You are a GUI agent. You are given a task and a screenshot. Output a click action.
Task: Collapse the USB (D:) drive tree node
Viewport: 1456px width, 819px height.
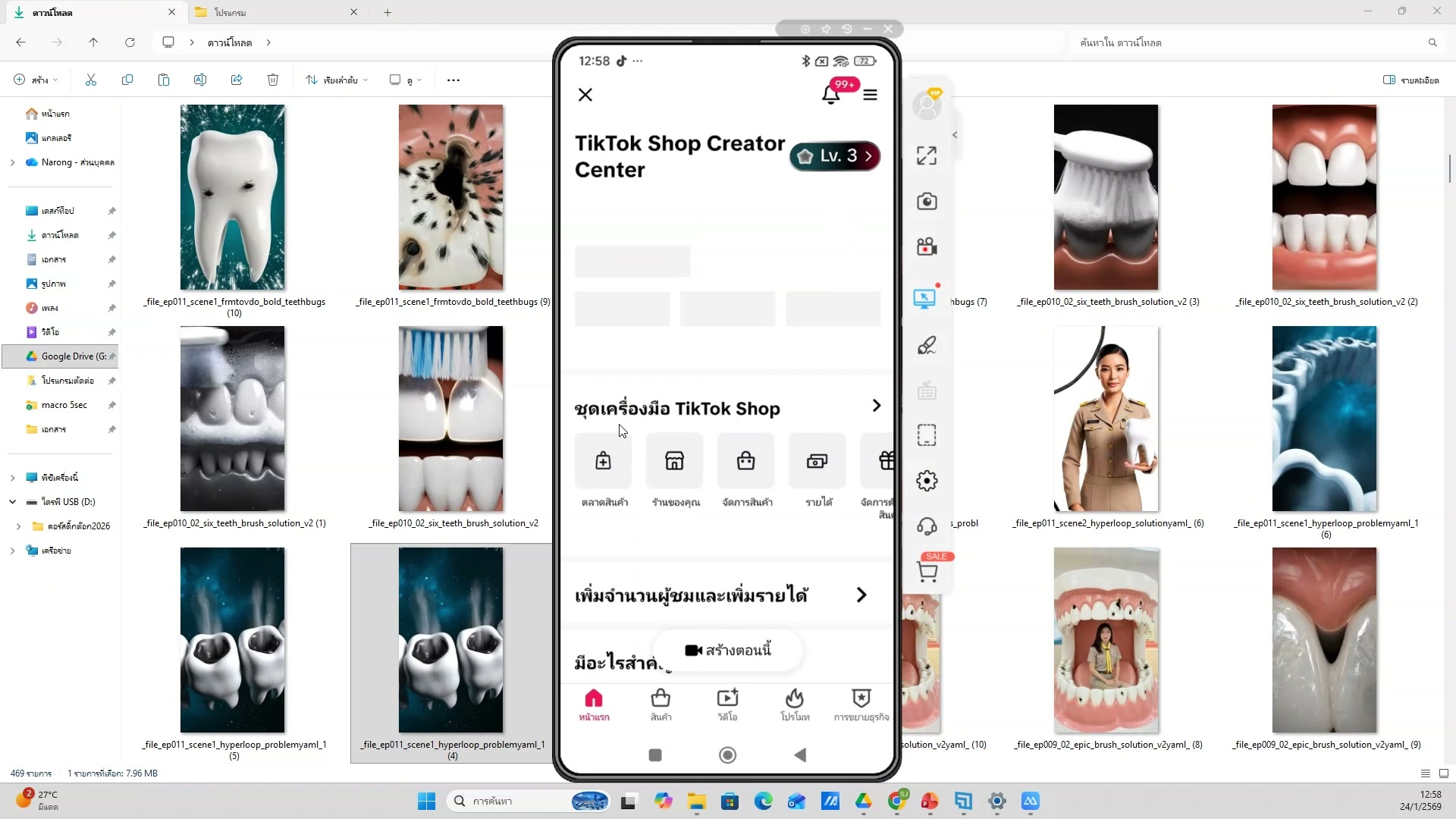coord(12,502)
